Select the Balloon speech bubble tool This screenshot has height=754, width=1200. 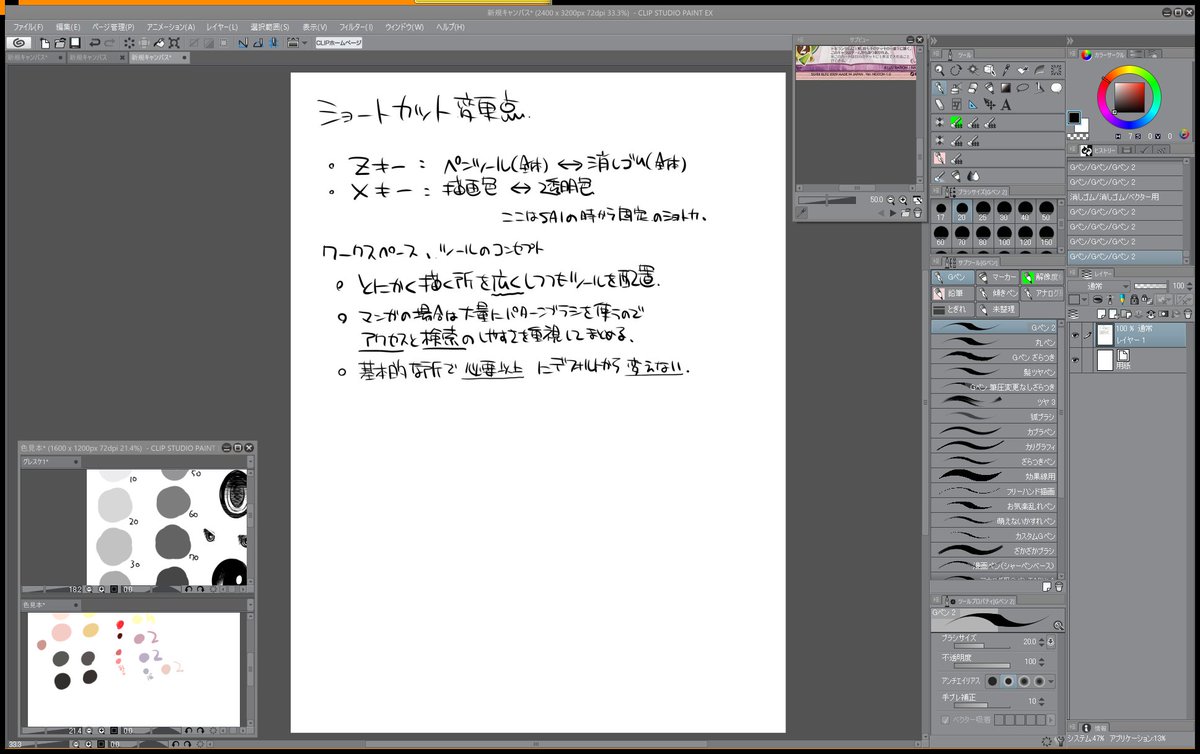[x=1056, y=88]
